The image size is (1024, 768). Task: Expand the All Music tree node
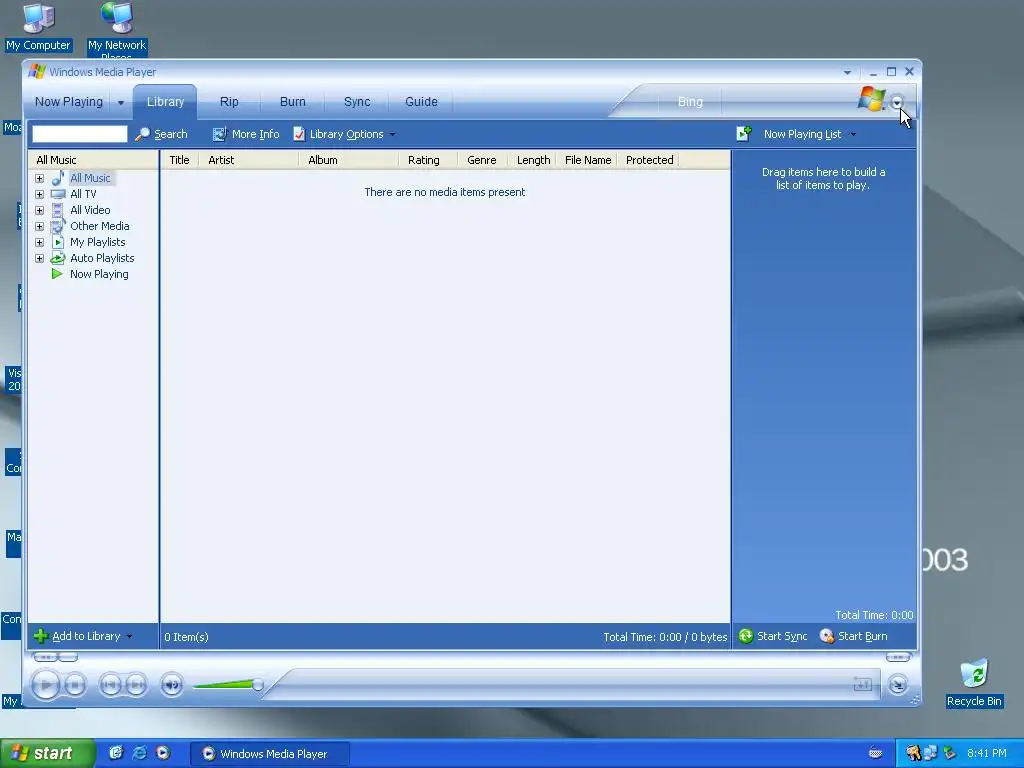coord(39,178)
